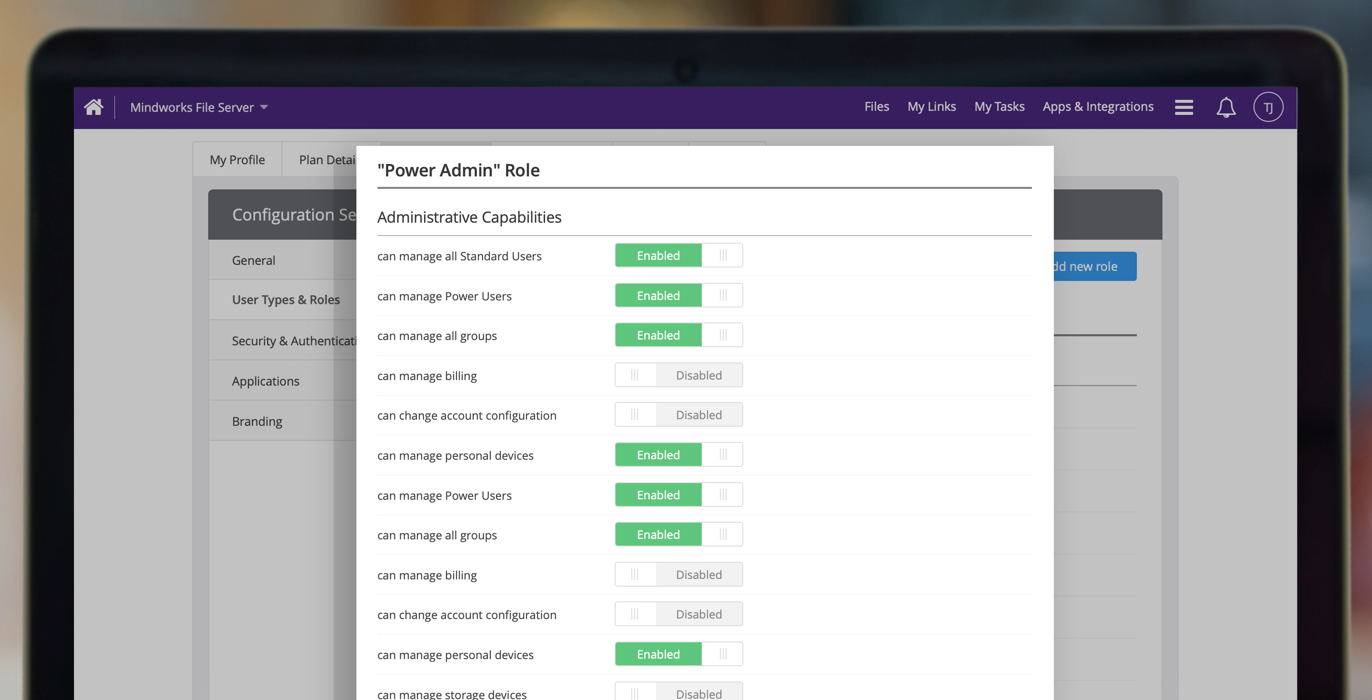Image resolution: width=1372 pixels, height=700 pixels.
Task: Open the hamburger menu icon
Action: (1183, 107)
